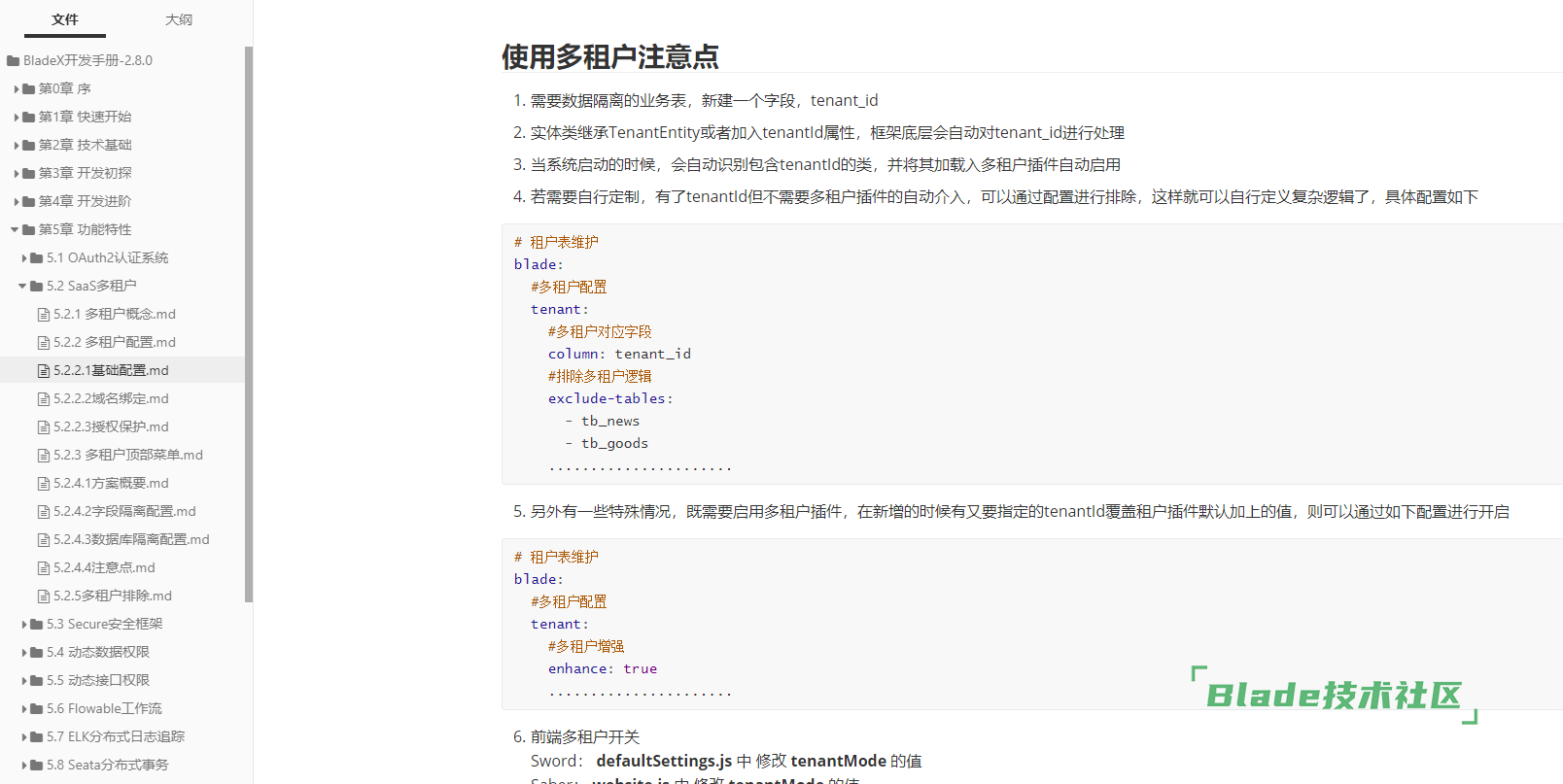Image resolution: width=1563 pixels, height=784 pixels.
Task: Expand 5.5 动态接口权限 arrow
Action: [x=24, y=680]
